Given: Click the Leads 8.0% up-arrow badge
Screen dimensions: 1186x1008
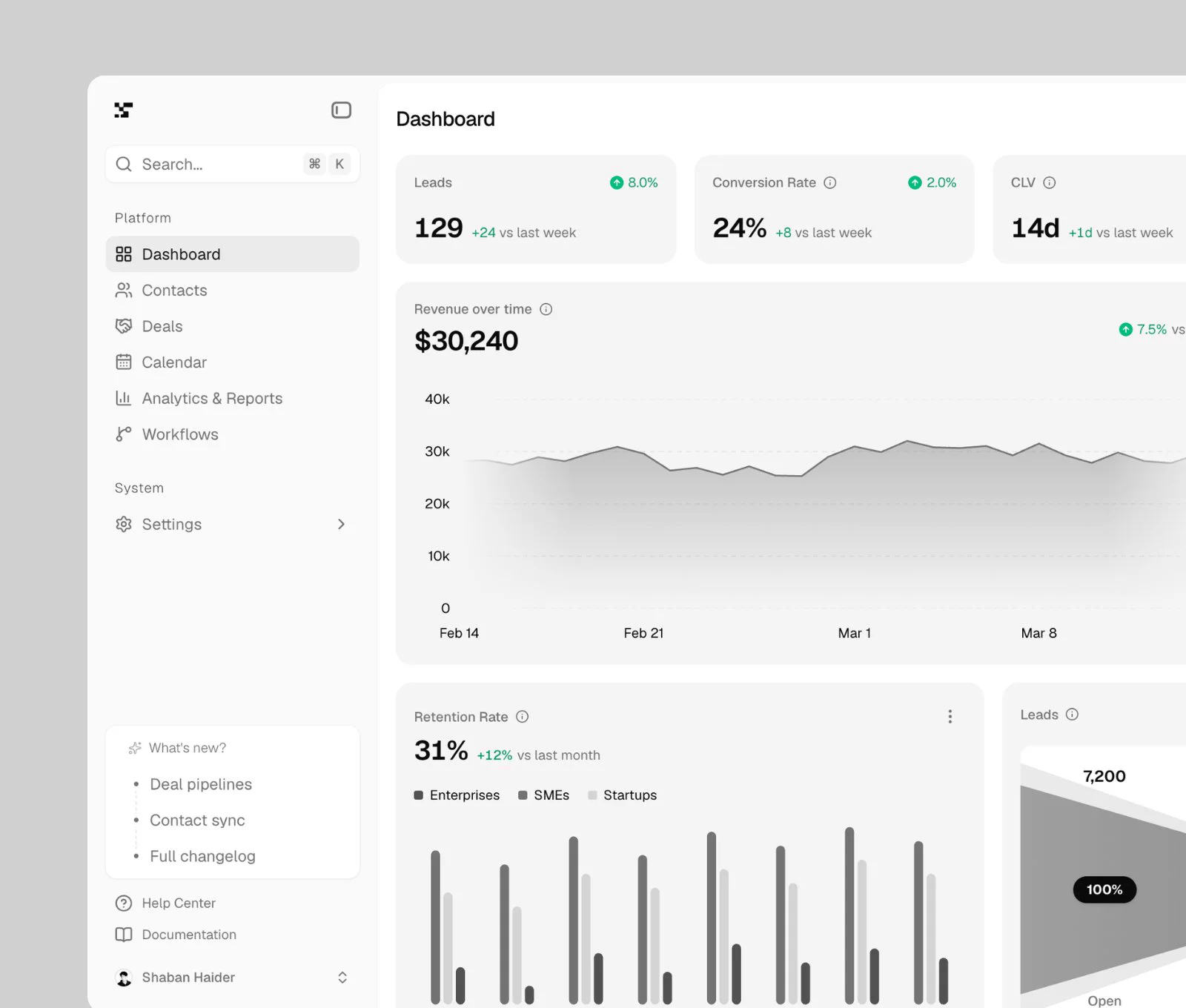Looking at the screenshot, I should pyautogui.click(x=634, y=182).
